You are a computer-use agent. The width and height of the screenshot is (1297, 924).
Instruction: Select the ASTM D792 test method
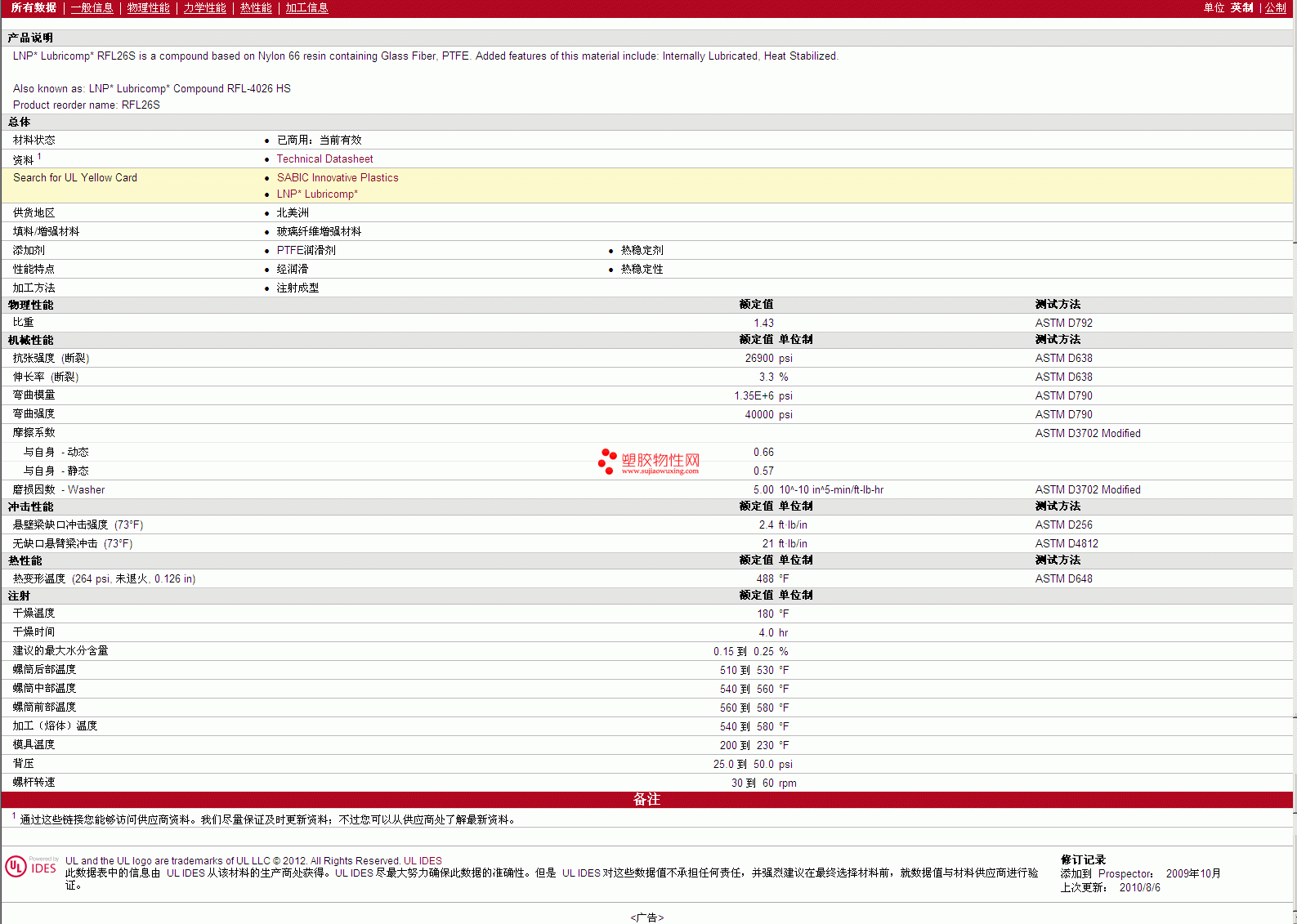tap(1063, 324)
